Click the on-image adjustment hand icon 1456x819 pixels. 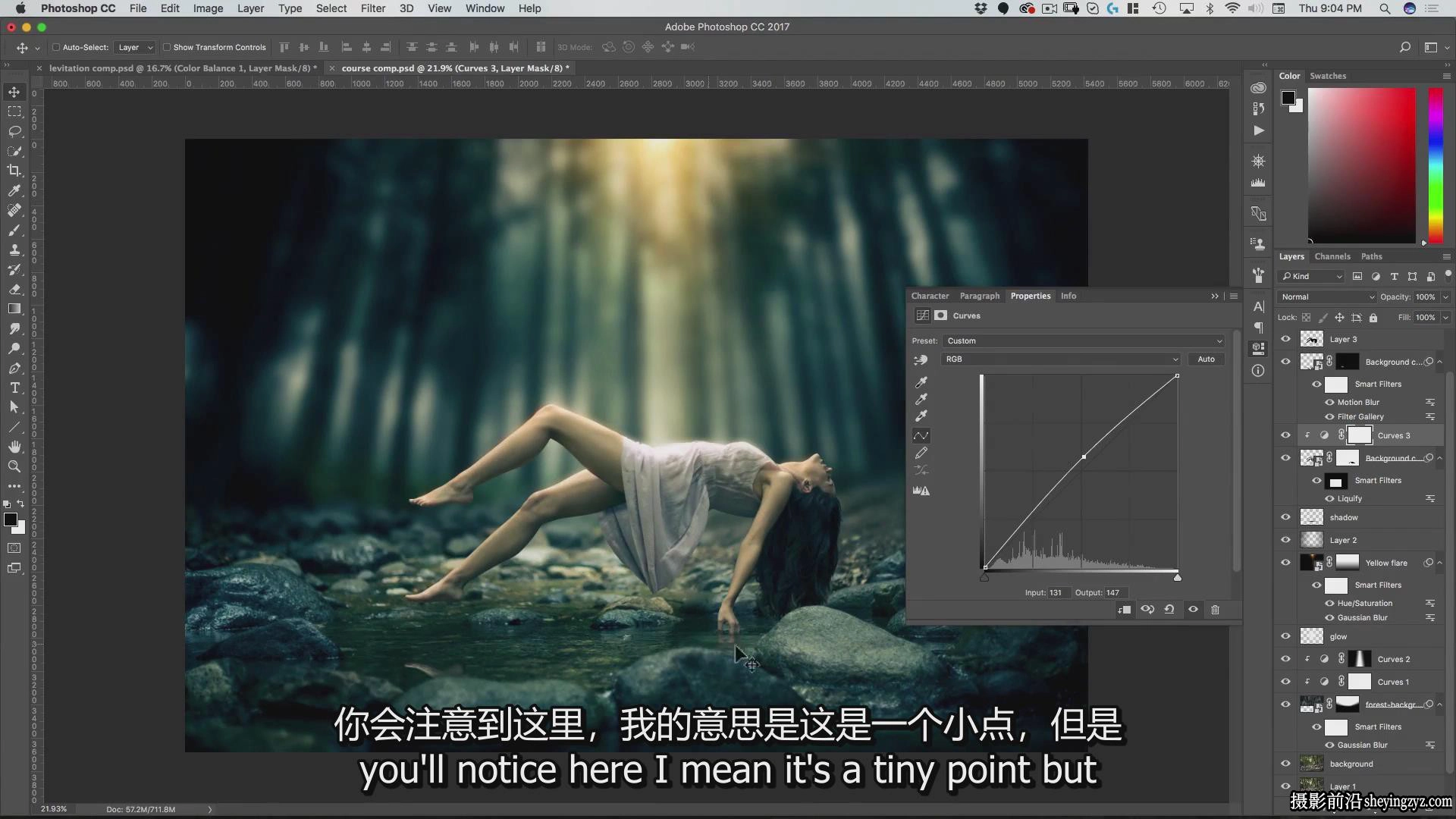tap(921, 360)
